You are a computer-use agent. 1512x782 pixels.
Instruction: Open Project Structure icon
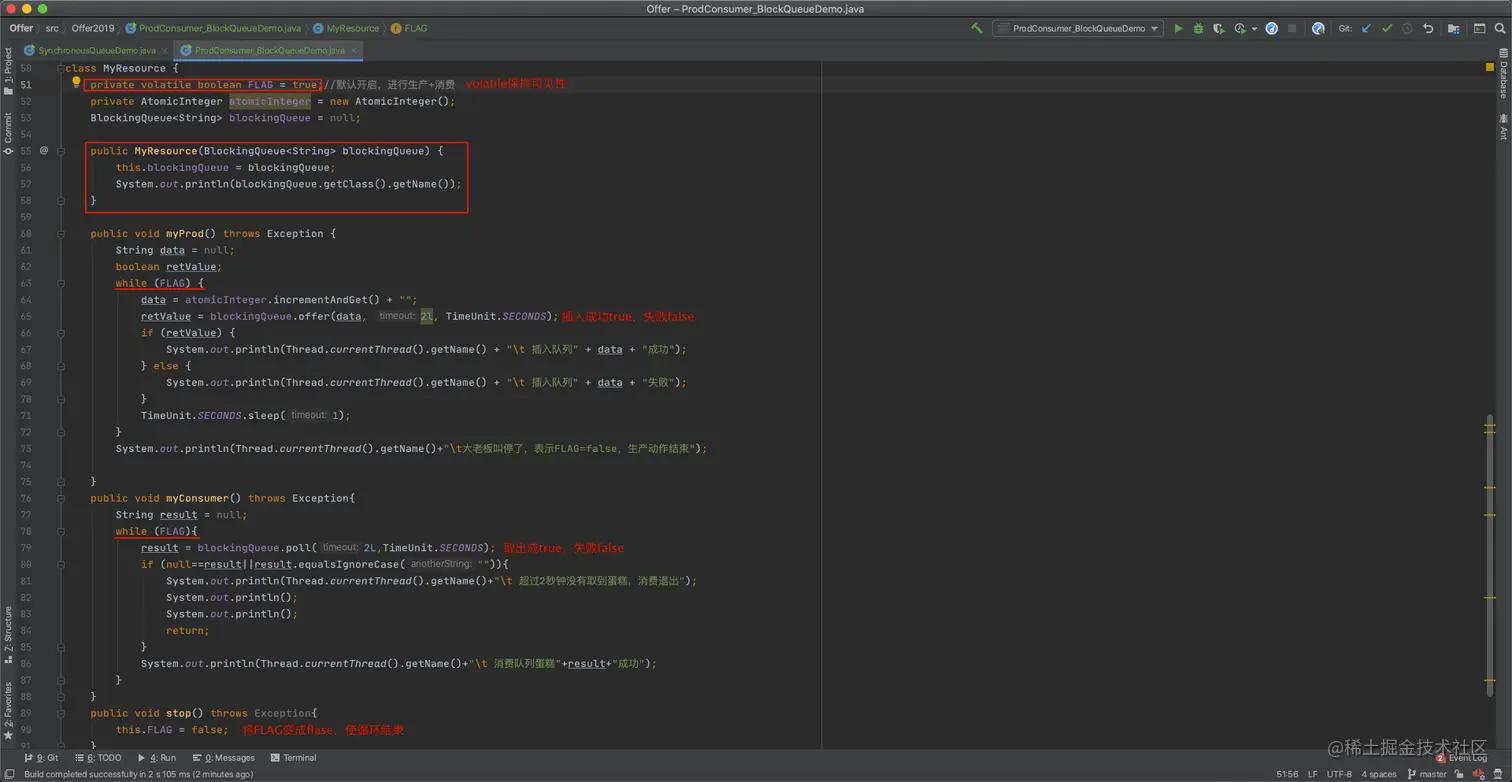pos(1454,29)
